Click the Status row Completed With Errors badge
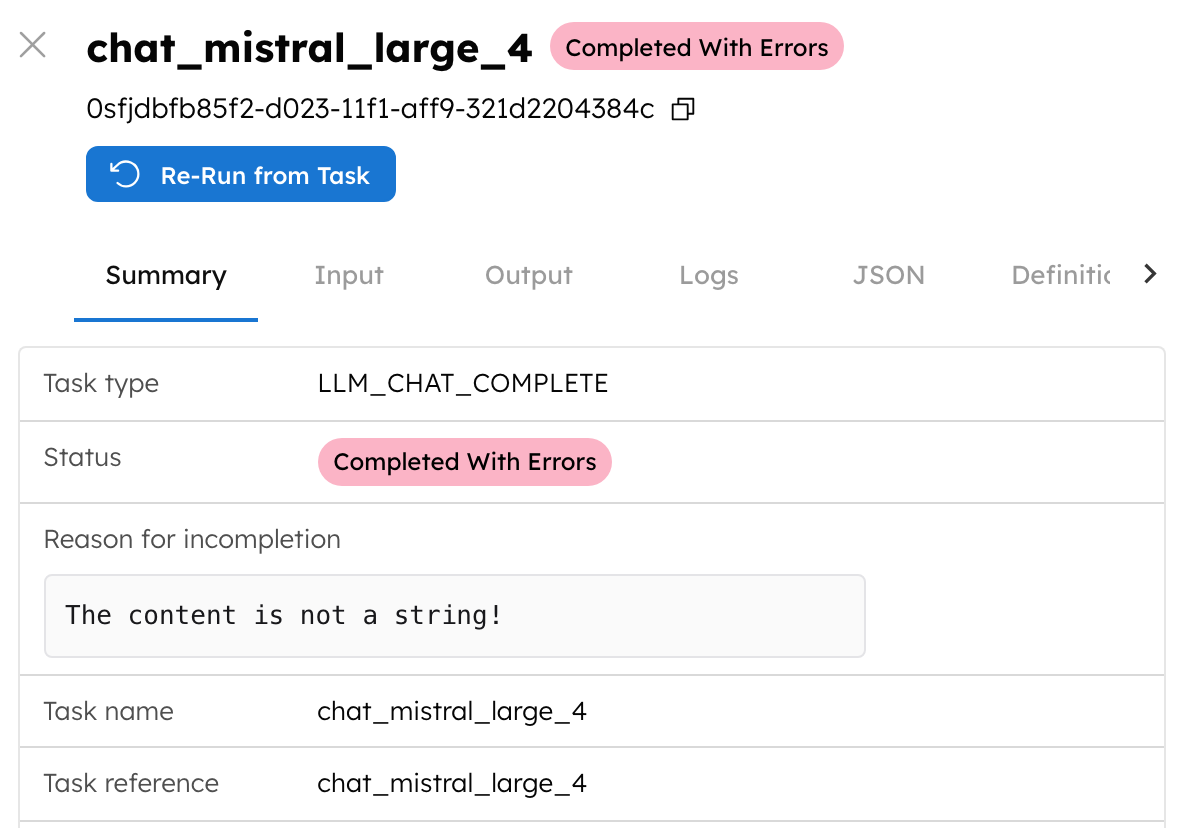This screenshot has width=1190, height=828. pos(464,461)
